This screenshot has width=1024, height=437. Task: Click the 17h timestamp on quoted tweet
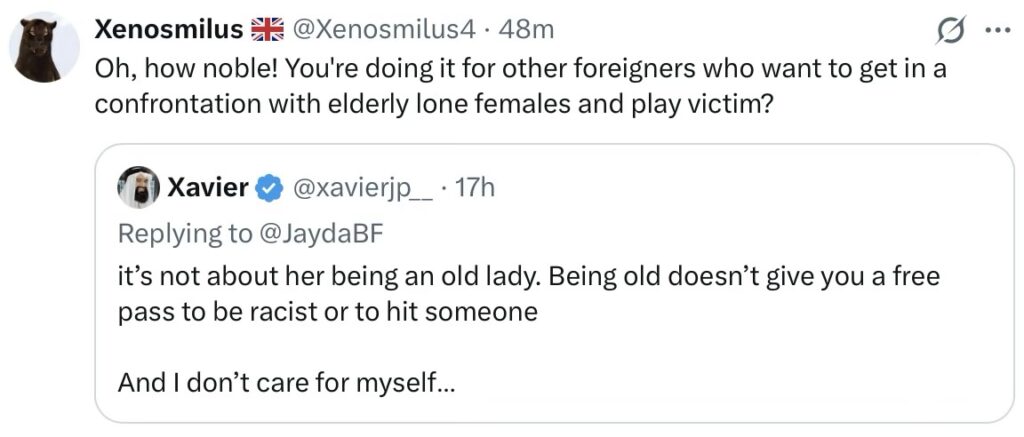click(475, 187)
